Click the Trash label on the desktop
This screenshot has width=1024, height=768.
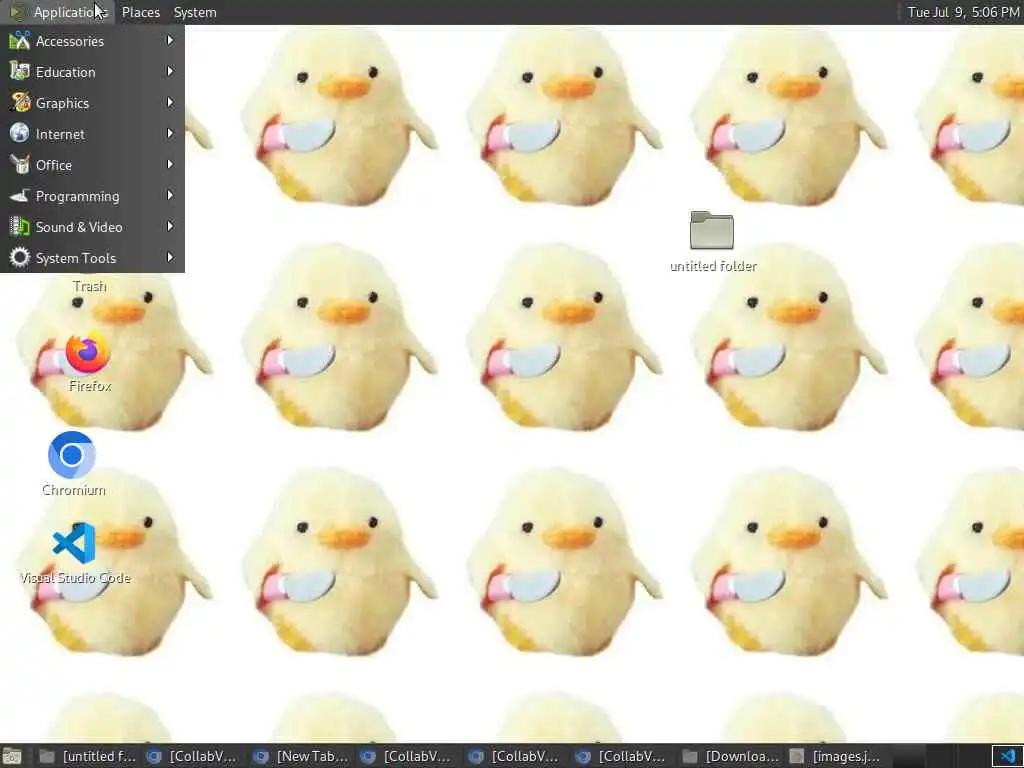point(89,286)
